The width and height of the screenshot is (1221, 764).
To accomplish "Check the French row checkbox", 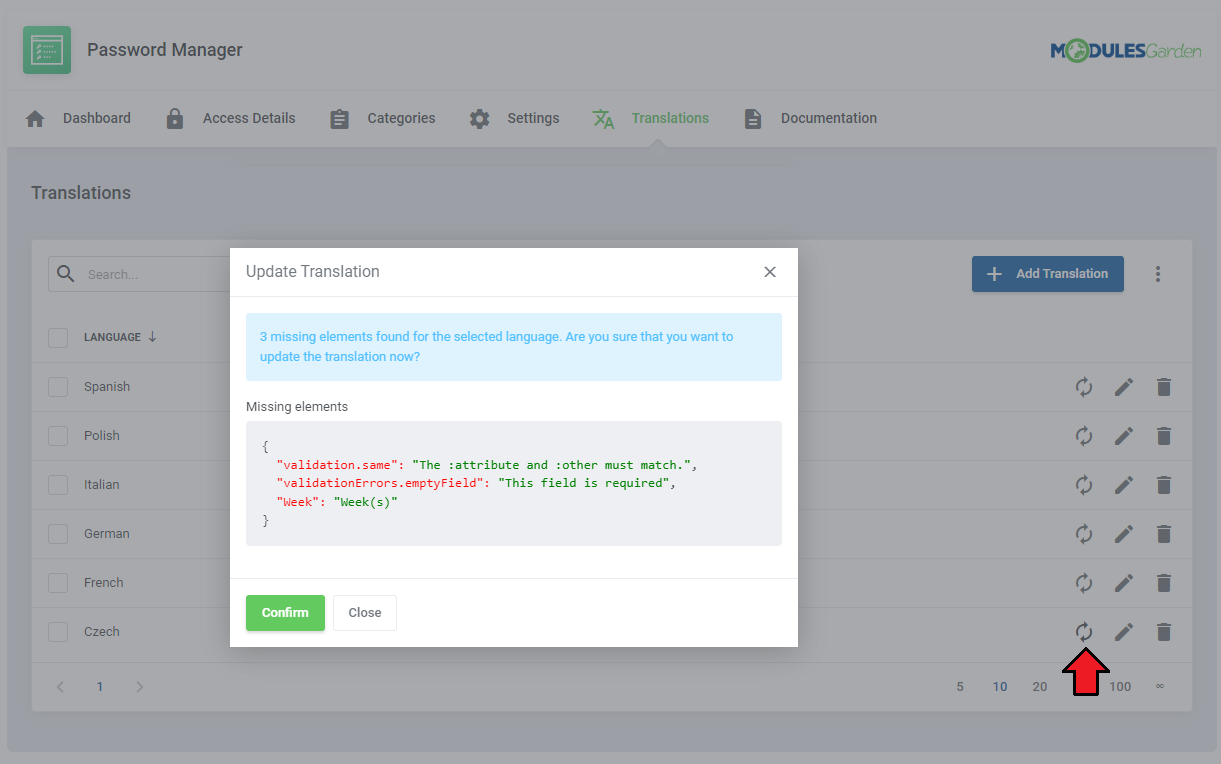I will [x=58, y=583].
